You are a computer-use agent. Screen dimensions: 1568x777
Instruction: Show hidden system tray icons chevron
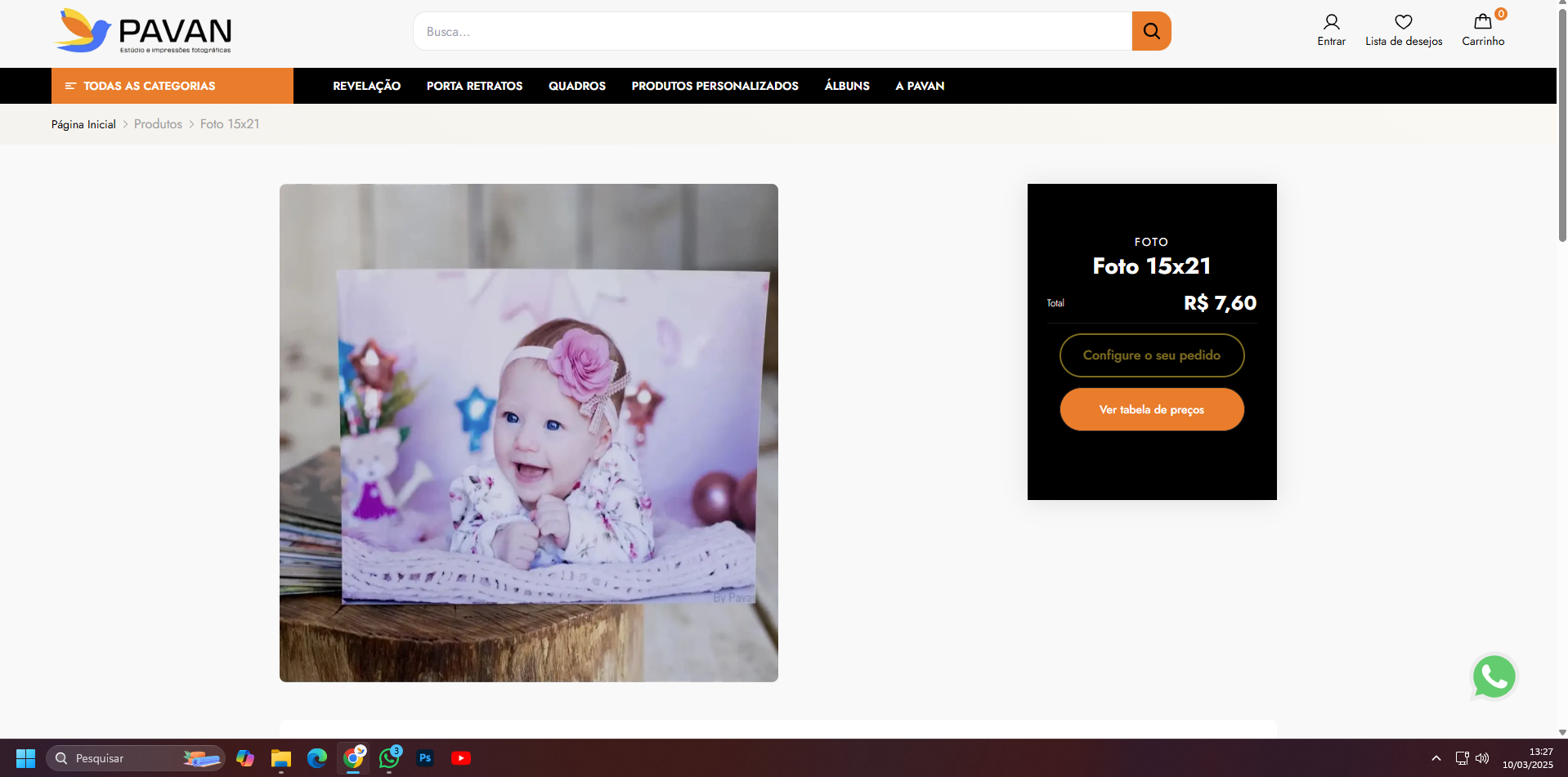click(x=1436, y=758)
